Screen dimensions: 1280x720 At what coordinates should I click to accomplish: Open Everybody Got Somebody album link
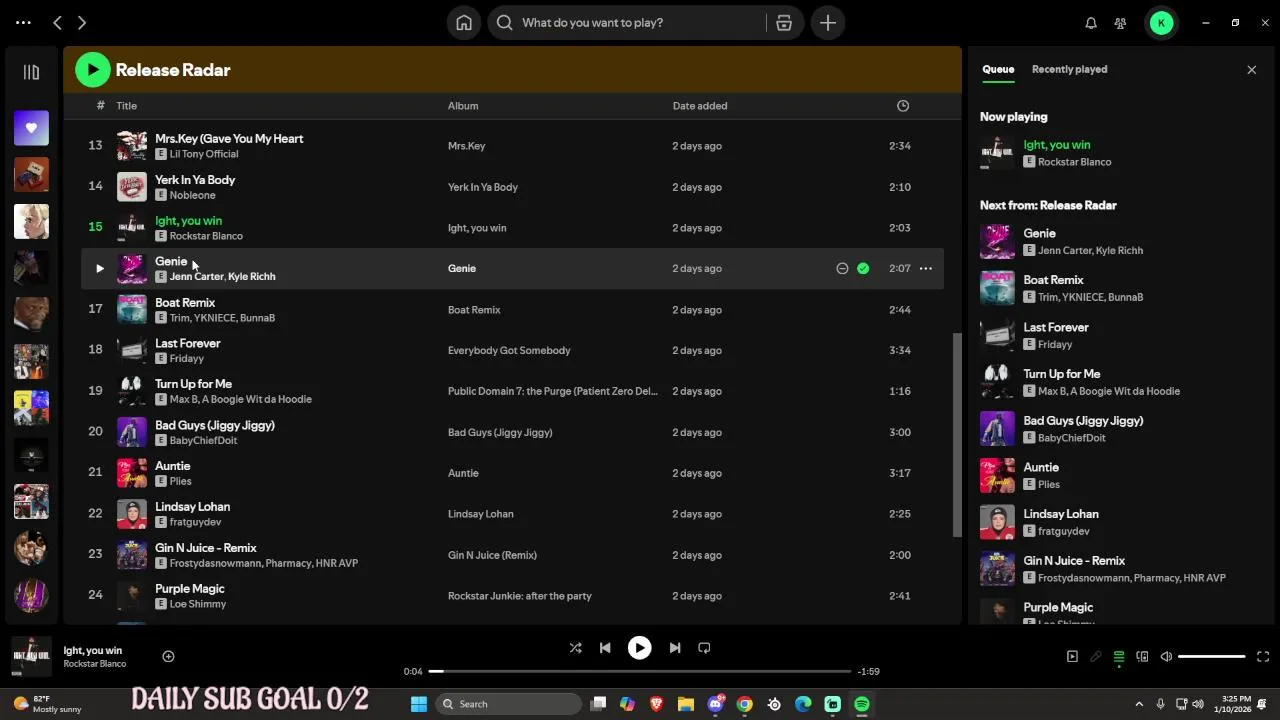click(509, 350)
